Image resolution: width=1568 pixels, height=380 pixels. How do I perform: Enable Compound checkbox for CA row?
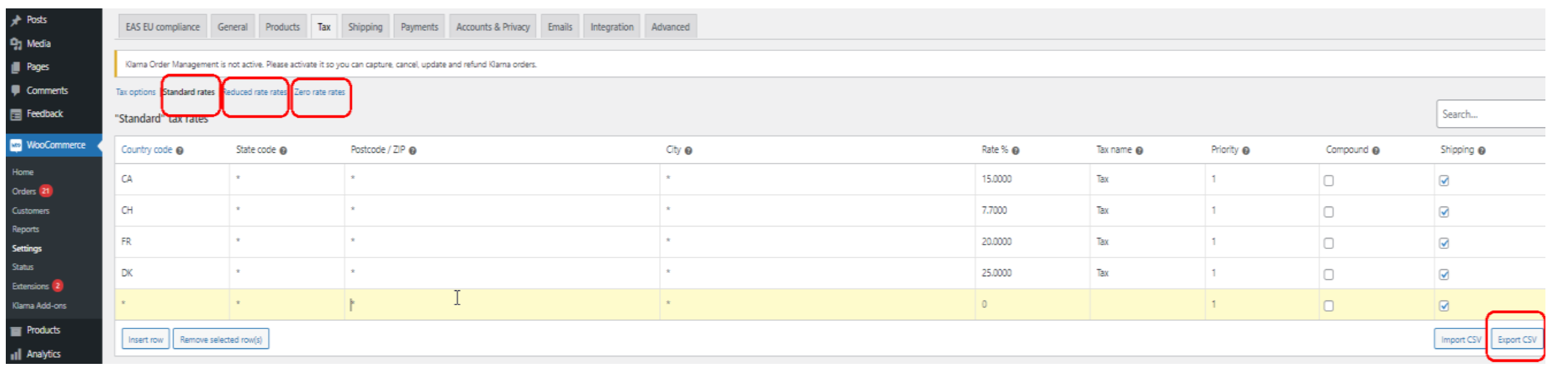pos(1329,181)
